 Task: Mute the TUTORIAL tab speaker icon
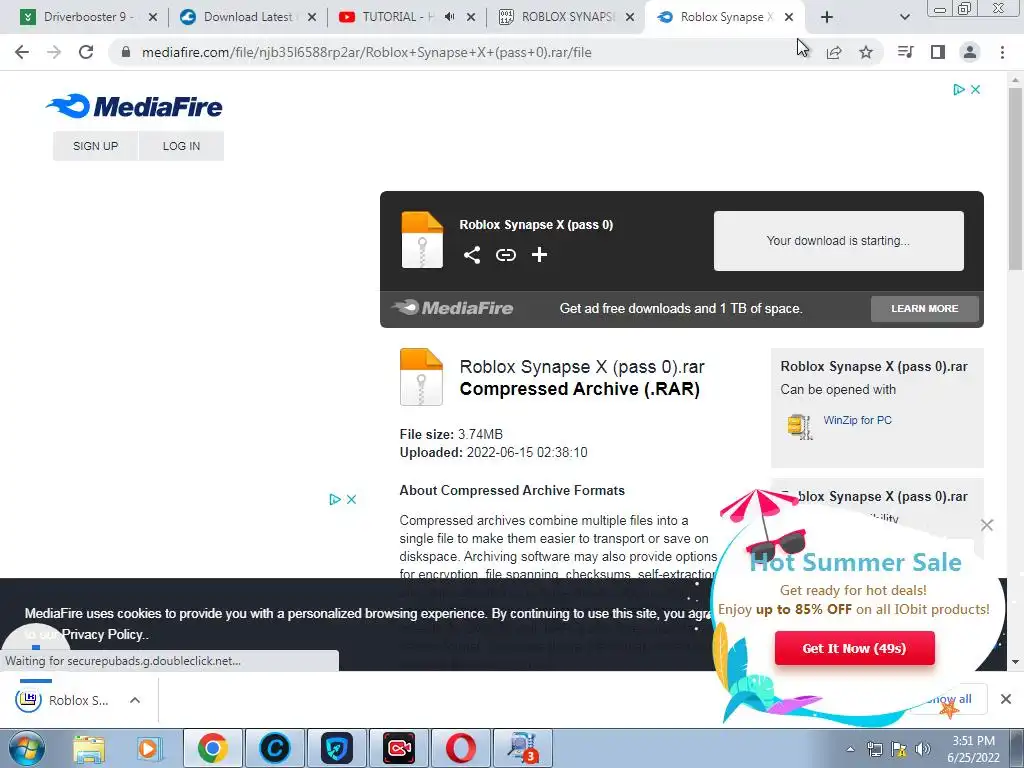(x=449, y=17)
